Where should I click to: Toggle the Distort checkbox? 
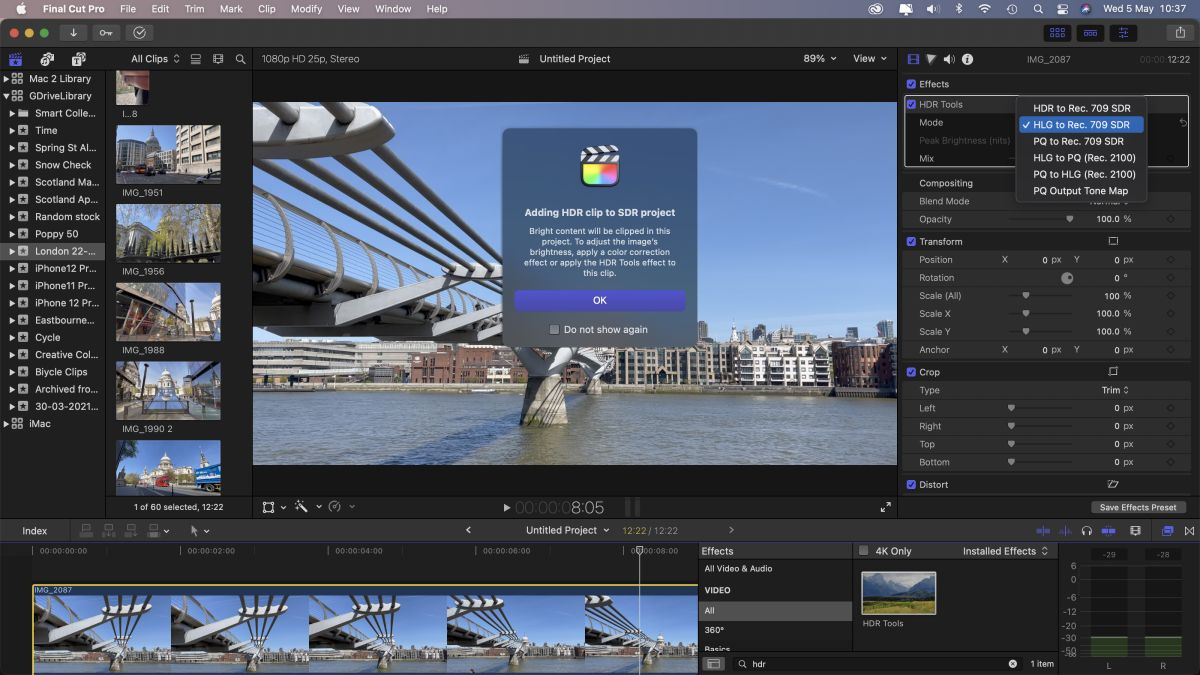pos(911,484)
